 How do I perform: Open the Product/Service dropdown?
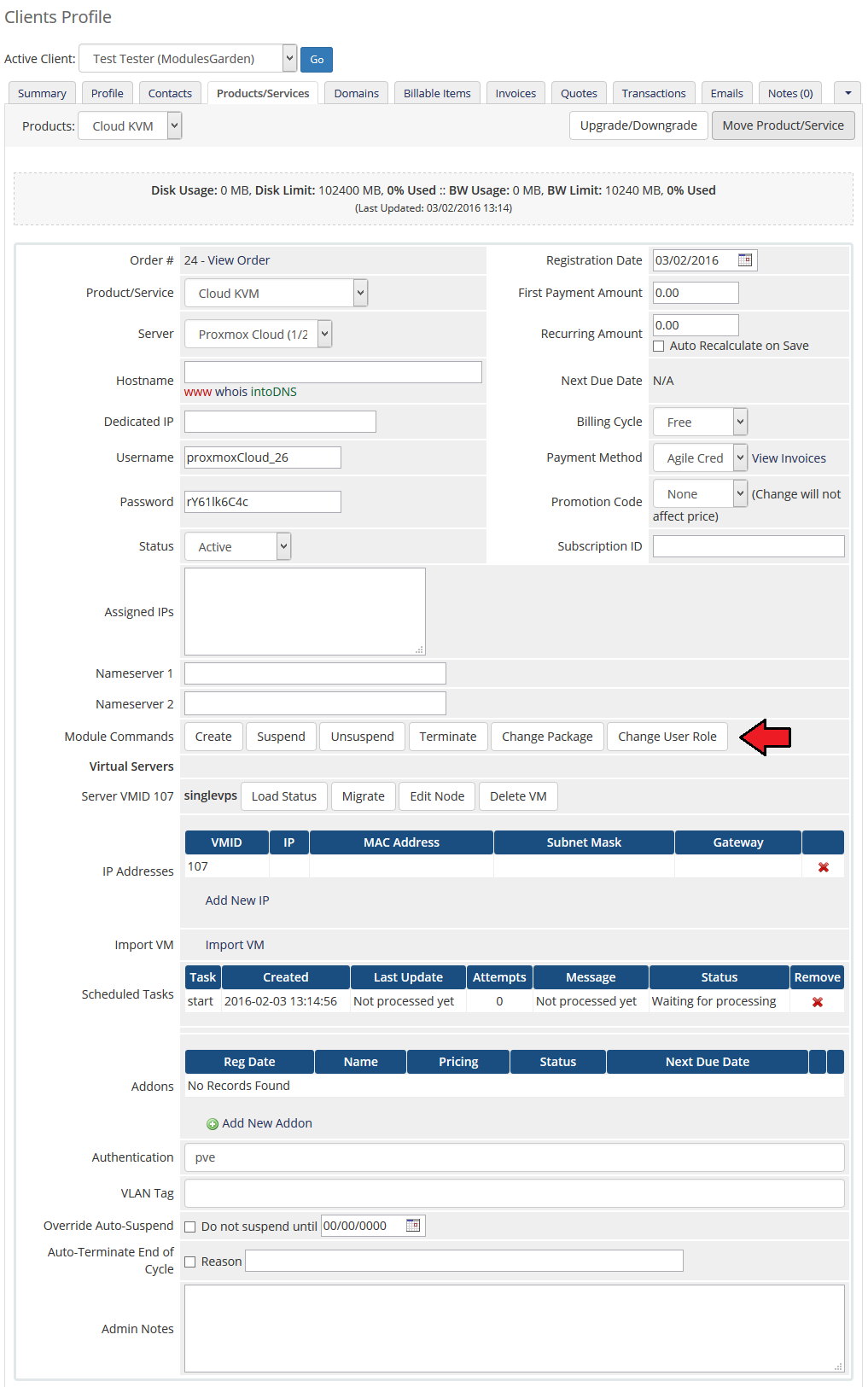(x=276, y=293)
